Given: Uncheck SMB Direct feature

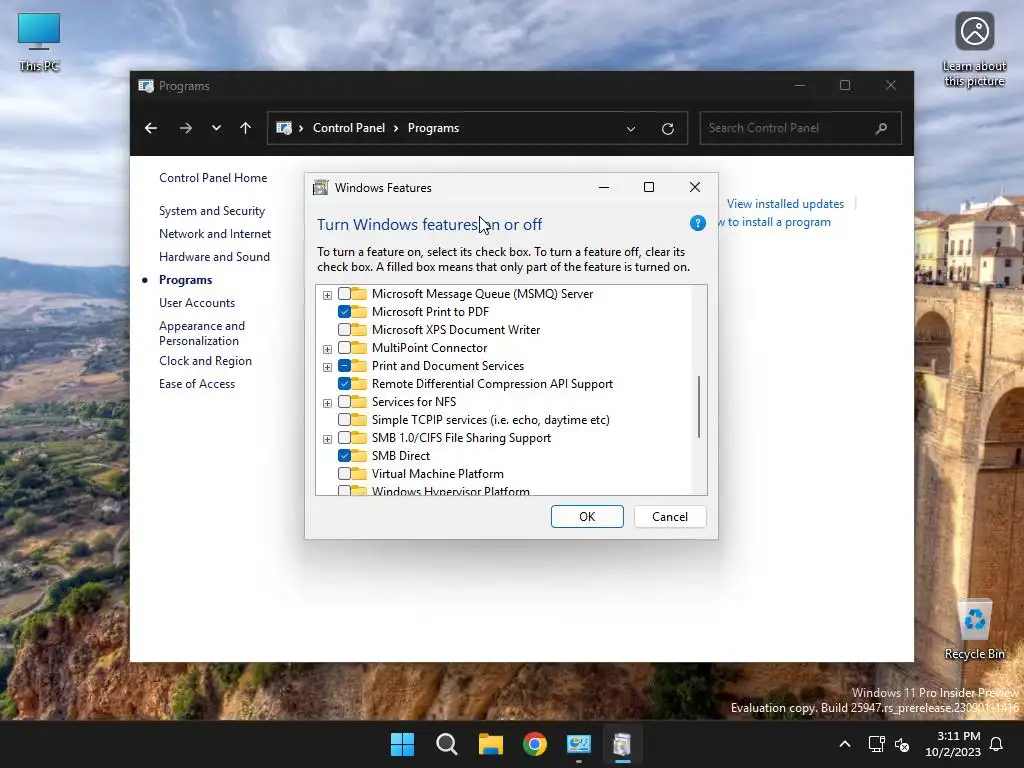Looking at the screenshot, I should (344, 455).
